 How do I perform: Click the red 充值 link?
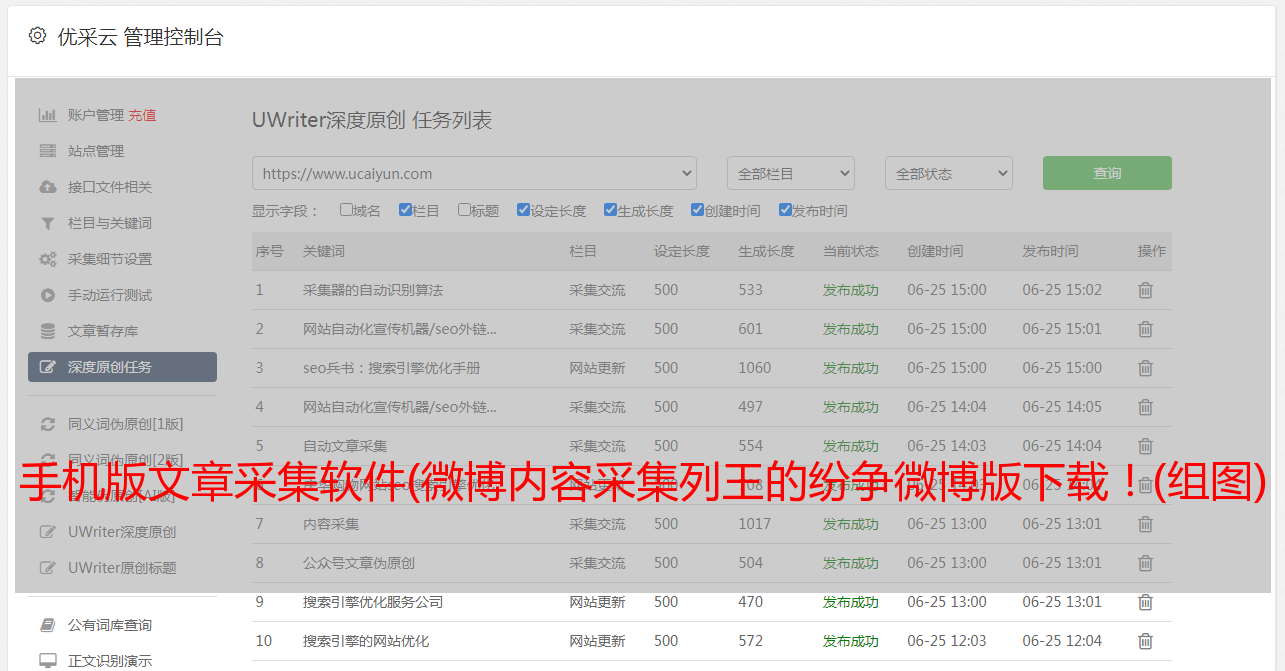click(142, 115)
